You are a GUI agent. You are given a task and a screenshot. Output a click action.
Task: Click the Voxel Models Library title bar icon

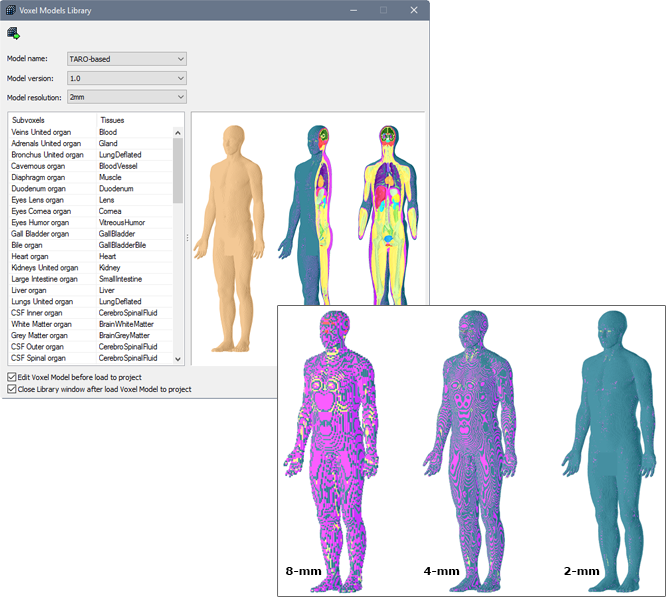11,10
